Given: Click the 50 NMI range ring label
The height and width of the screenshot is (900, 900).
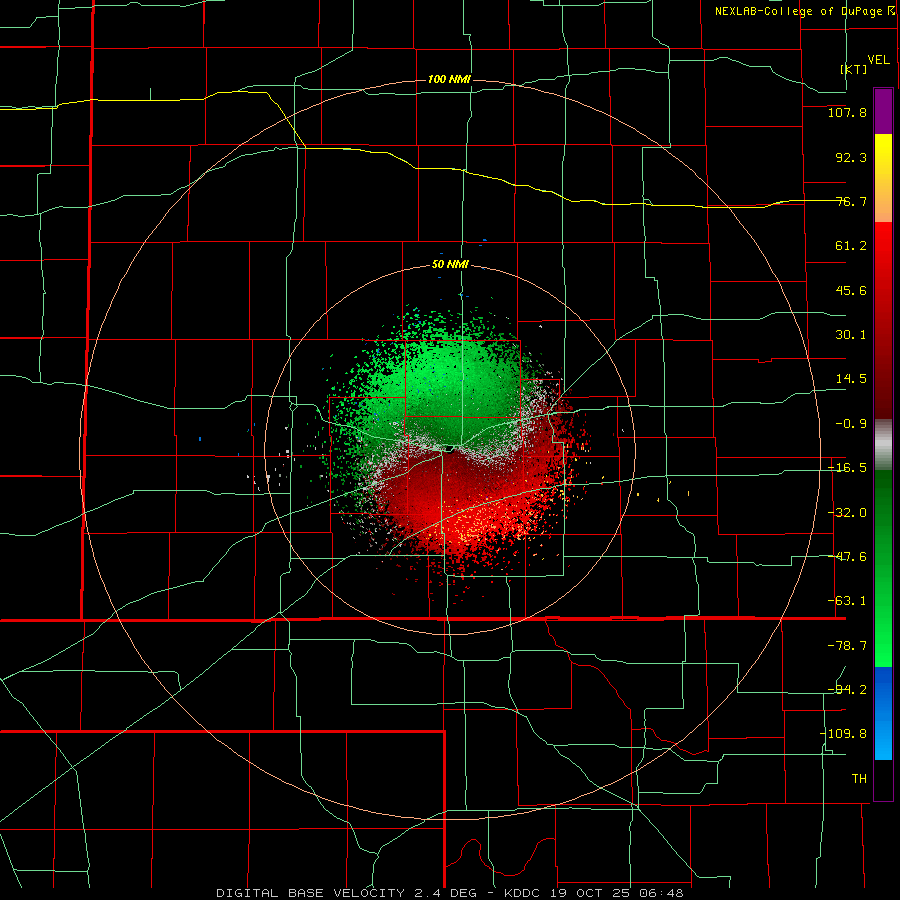Looking at the screenshot, I should click(x=450, y=265).
